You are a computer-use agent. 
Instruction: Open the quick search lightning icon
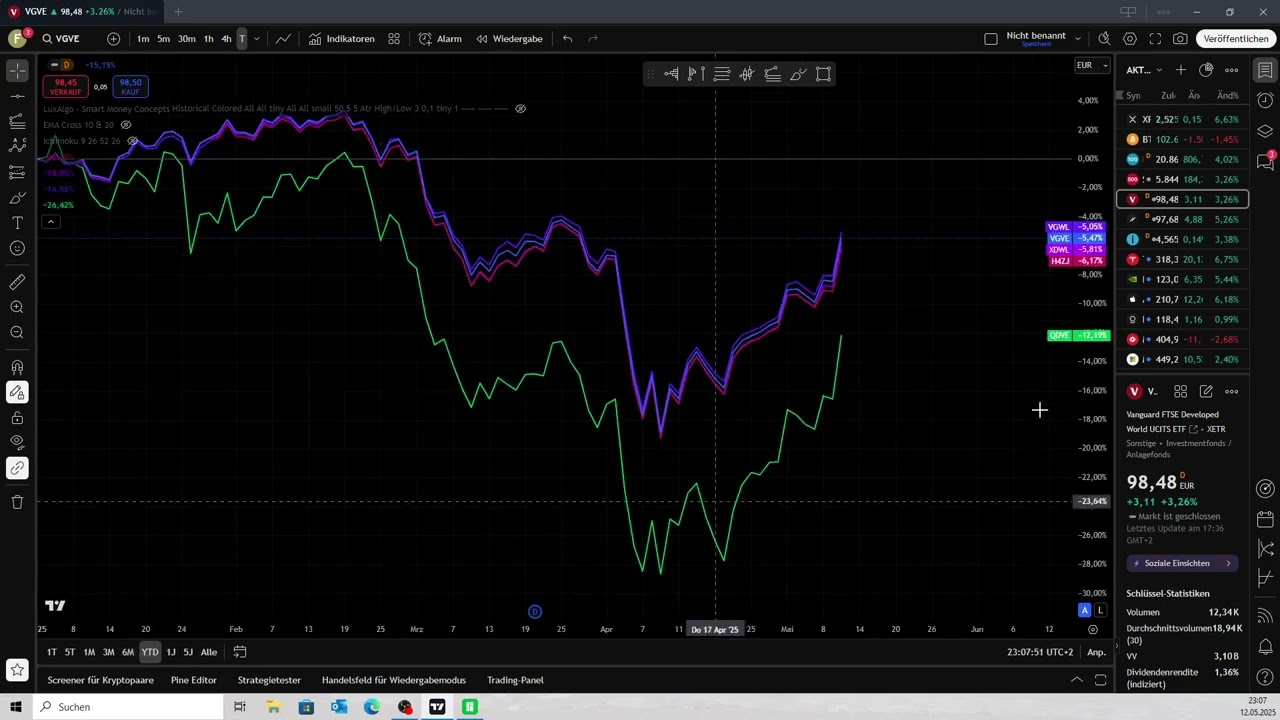(x=1104, y=39)
